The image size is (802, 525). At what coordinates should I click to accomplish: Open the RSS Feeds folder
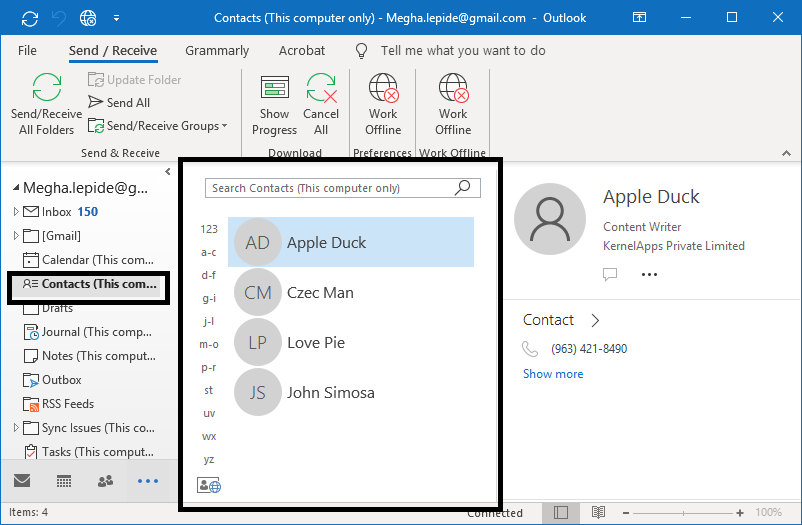58,404
